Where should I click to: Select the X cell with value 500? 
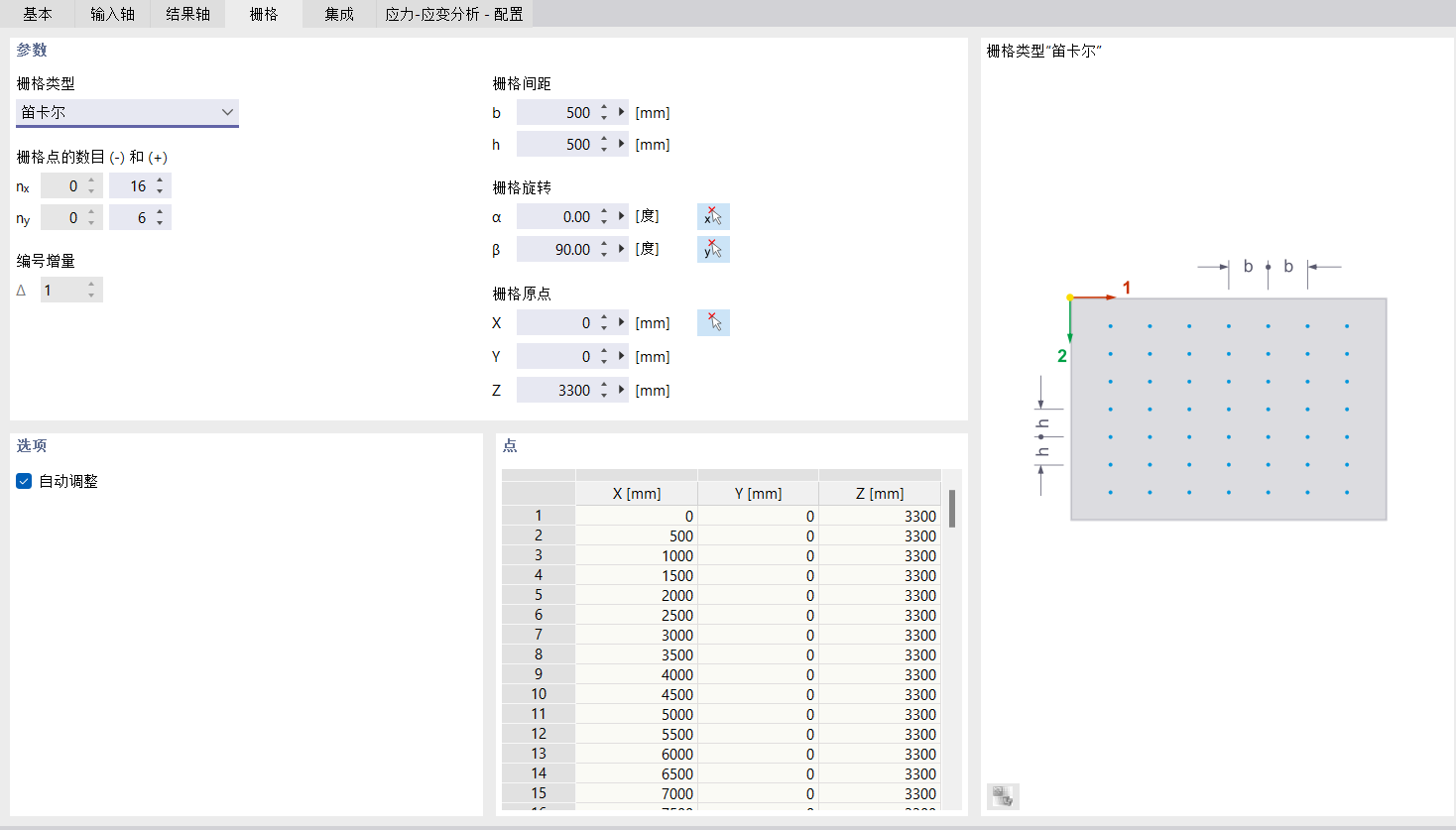click(x=637, y=535)
